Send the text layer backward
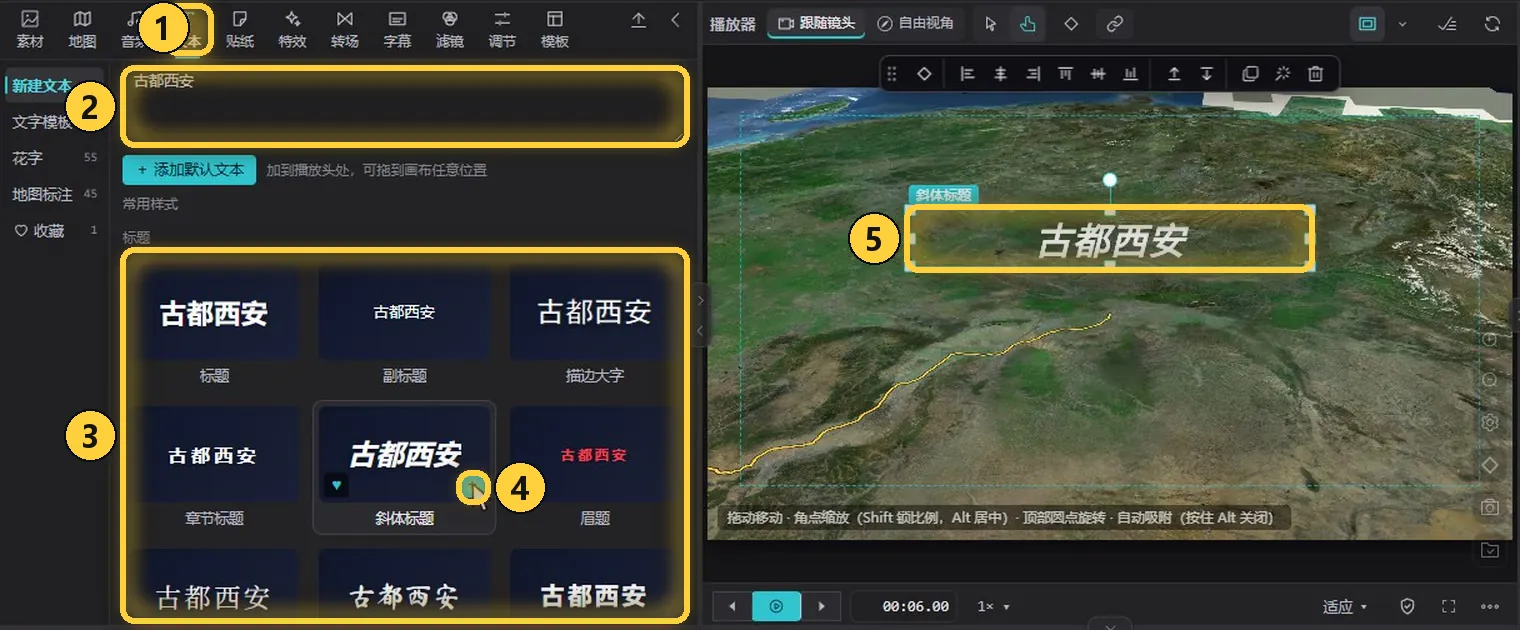This screenshot has width=1520, height=630. pos(1207,74)
